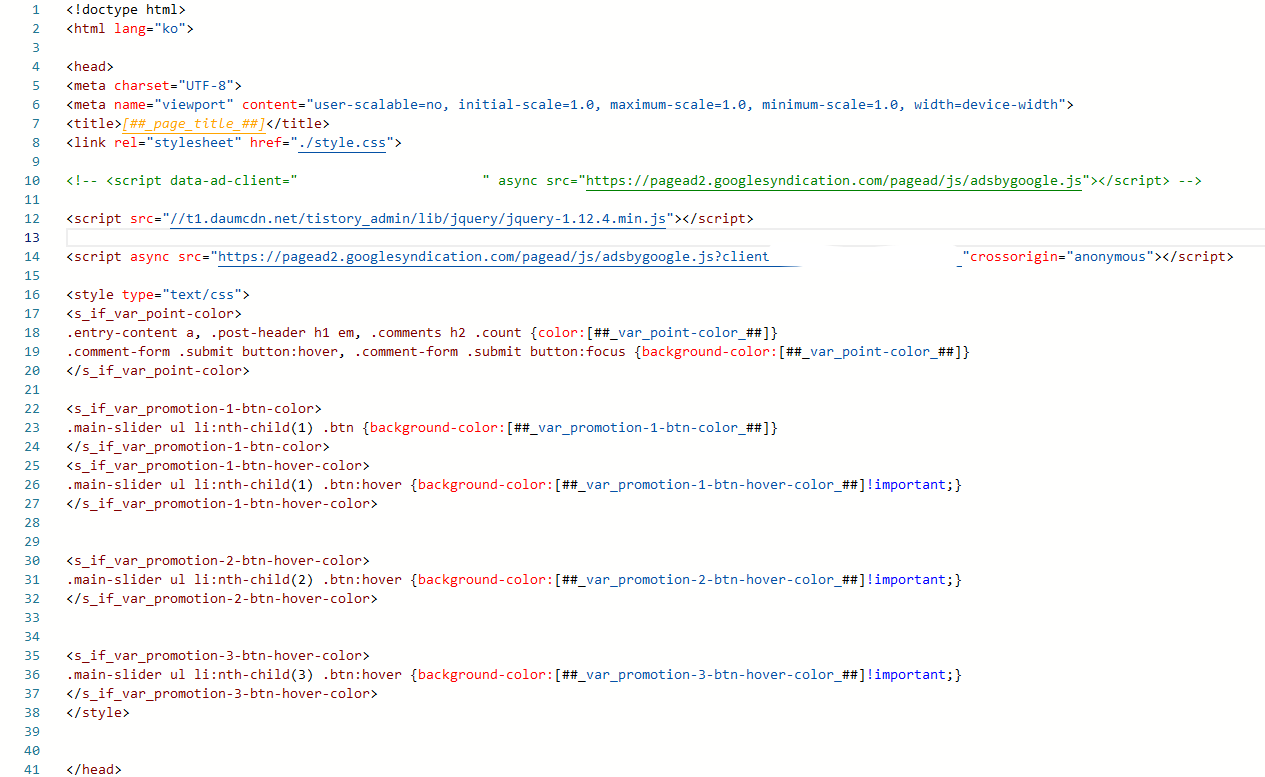Click [##_var_promotion-3-btn-hover-color_##] variable
The image size is (1265, 777).
coord(710,674)
